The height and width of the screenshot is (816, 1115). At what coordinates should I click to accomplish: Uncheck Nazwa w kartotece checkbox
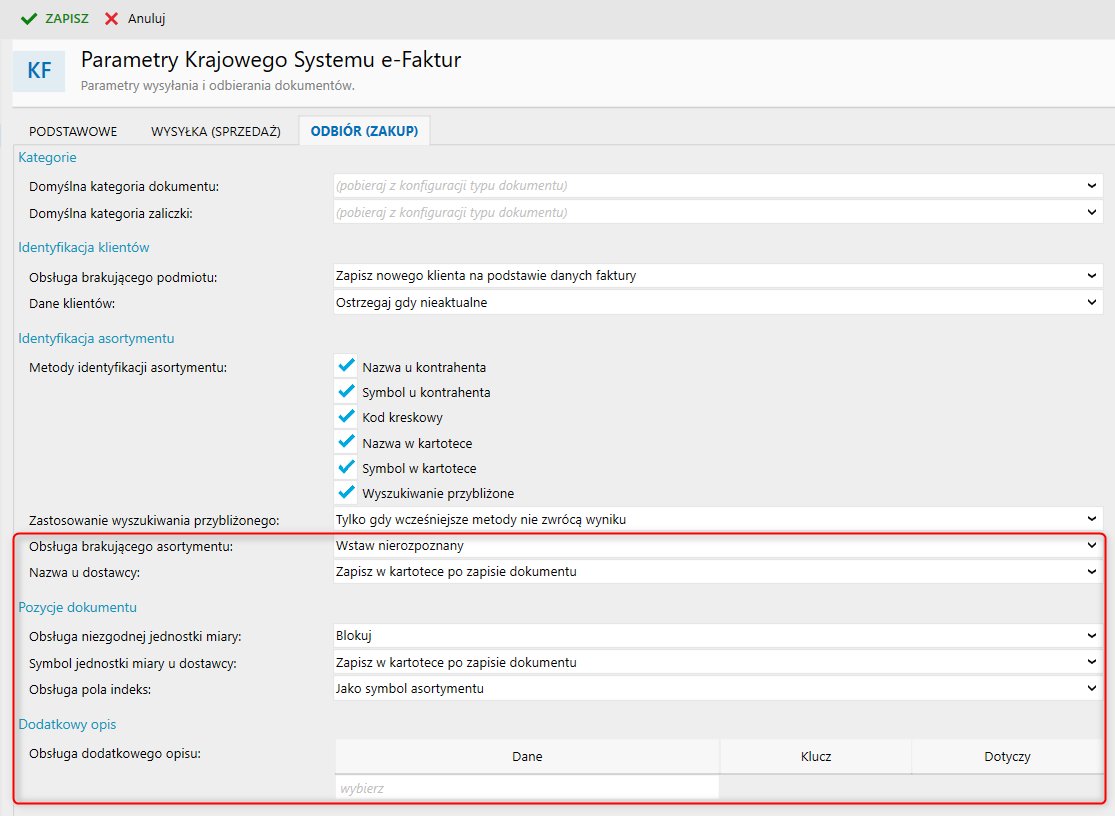[347, 442]
